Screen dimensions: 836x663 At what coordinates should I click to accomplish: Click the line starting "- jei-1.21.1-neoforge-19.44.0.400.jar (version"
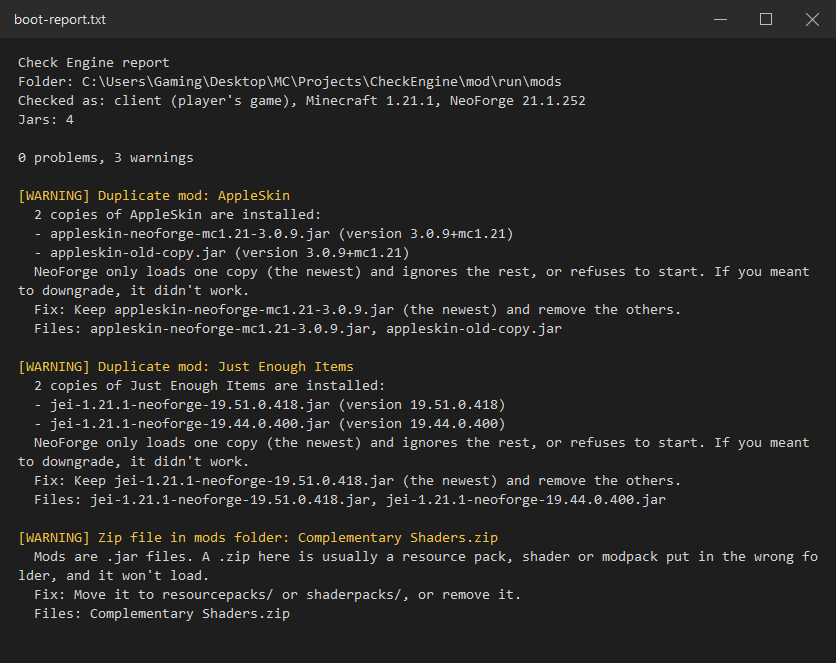pyautogui.click(x=270, y=424)
